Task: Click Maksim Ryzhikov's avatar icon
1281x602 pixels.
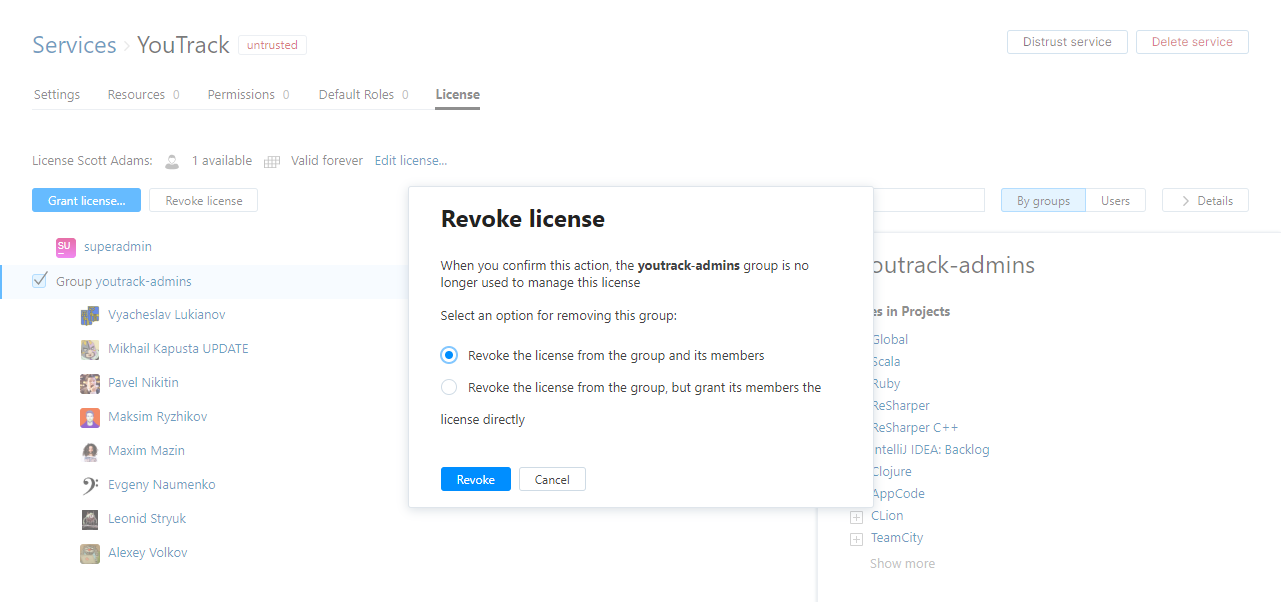Action: point(90,417)
